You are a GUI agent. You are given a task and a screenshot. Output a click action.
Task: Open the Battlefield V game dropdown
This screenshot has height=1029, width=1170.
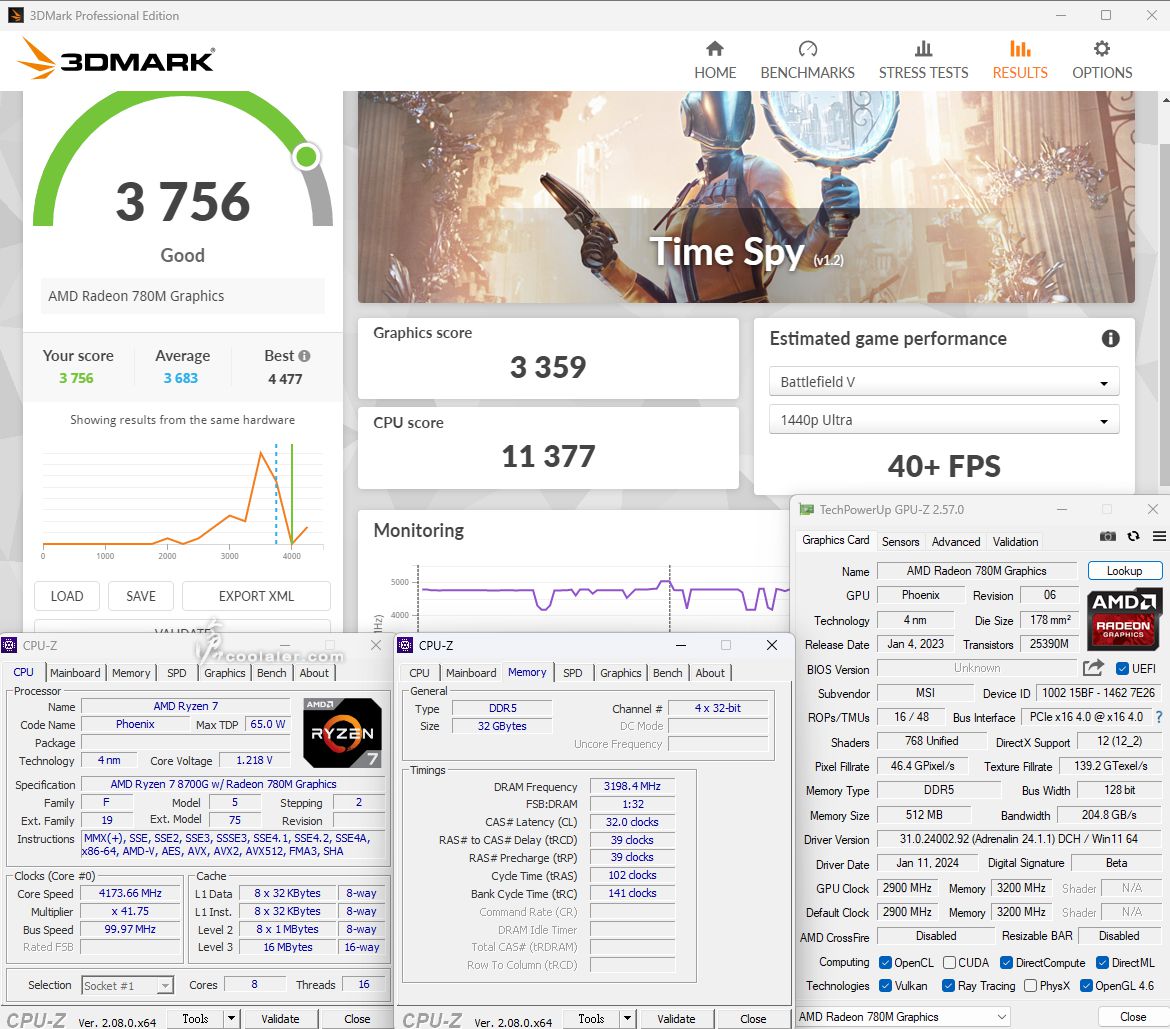point(944,381)
